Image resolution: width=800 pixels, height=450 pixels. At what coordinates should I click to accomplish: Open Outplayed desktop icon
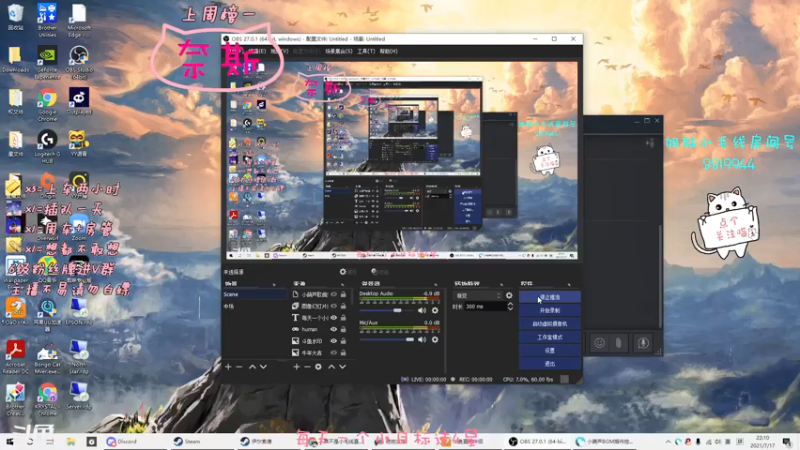79,101
